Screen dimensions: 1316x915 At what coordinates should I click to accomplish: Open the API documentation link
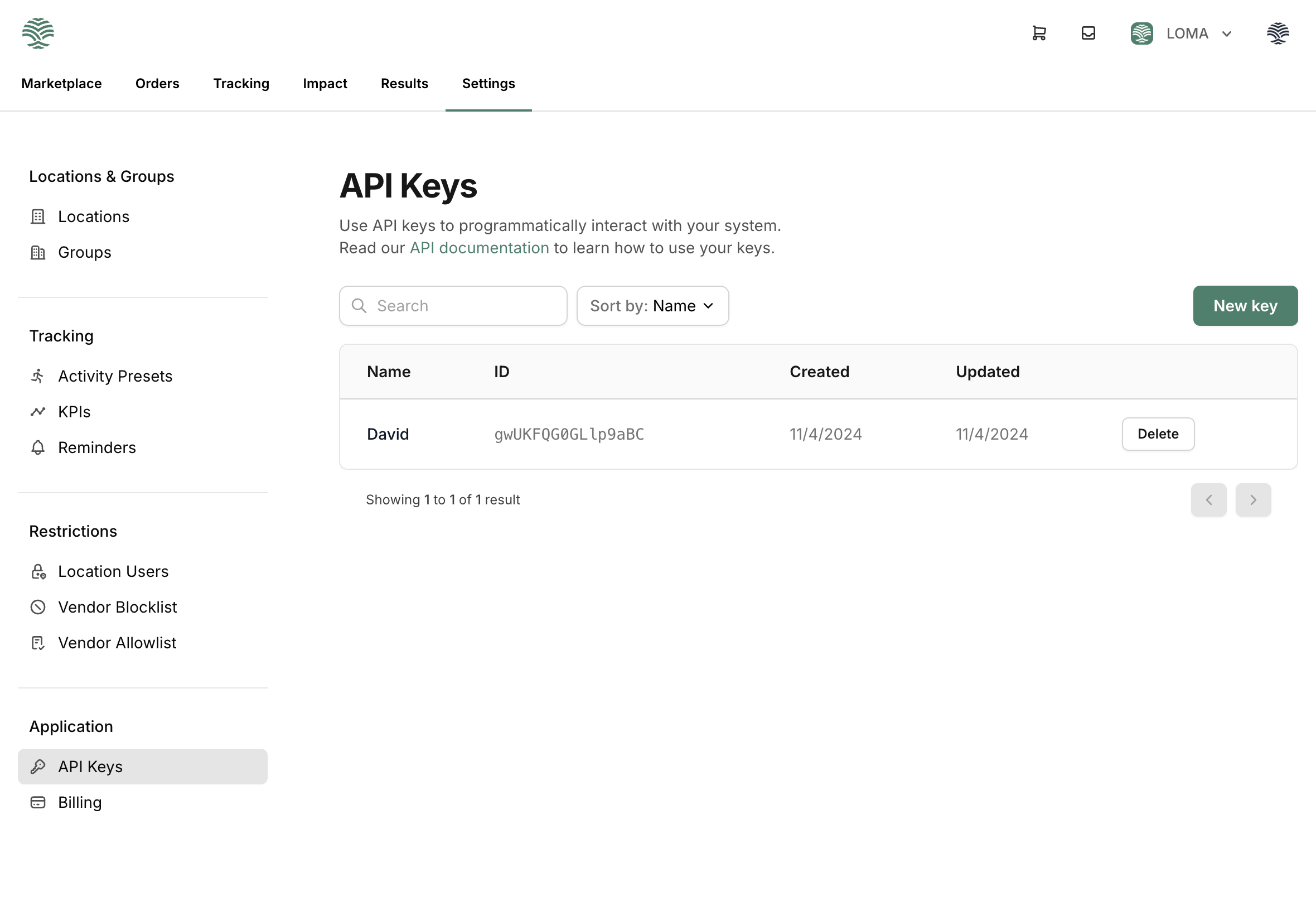pos(479,248)
